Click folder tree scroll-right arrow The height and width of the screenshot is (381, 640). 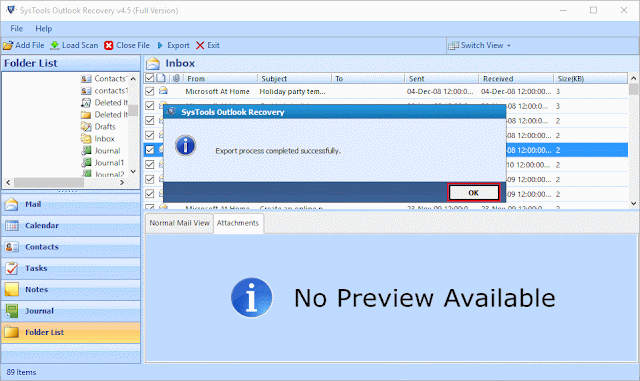[x=122, y=183]
